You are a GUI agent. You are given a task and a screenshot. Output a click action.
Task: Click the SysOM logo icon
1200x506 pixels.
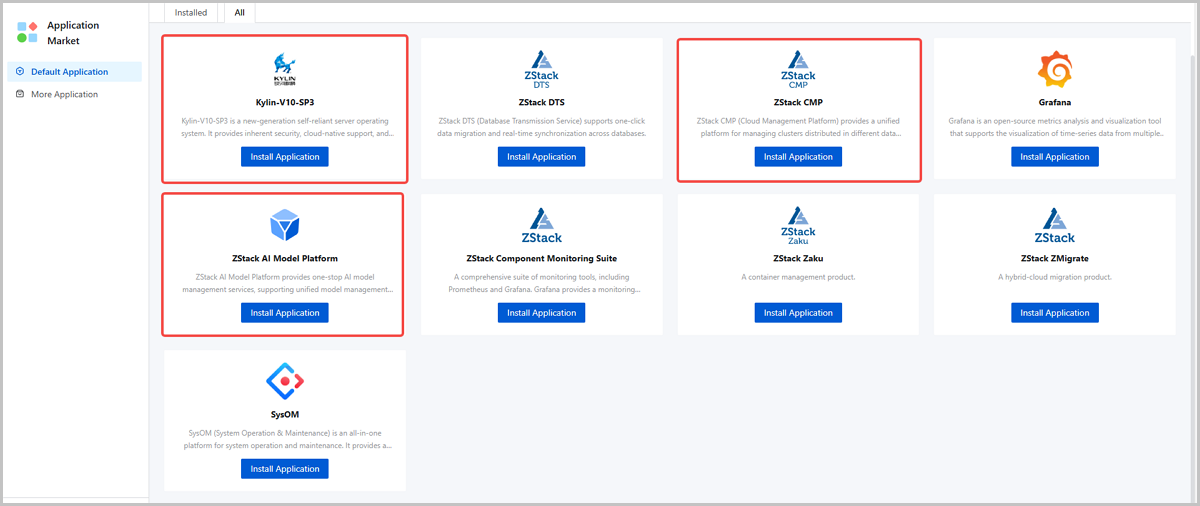tap(285, 381)
